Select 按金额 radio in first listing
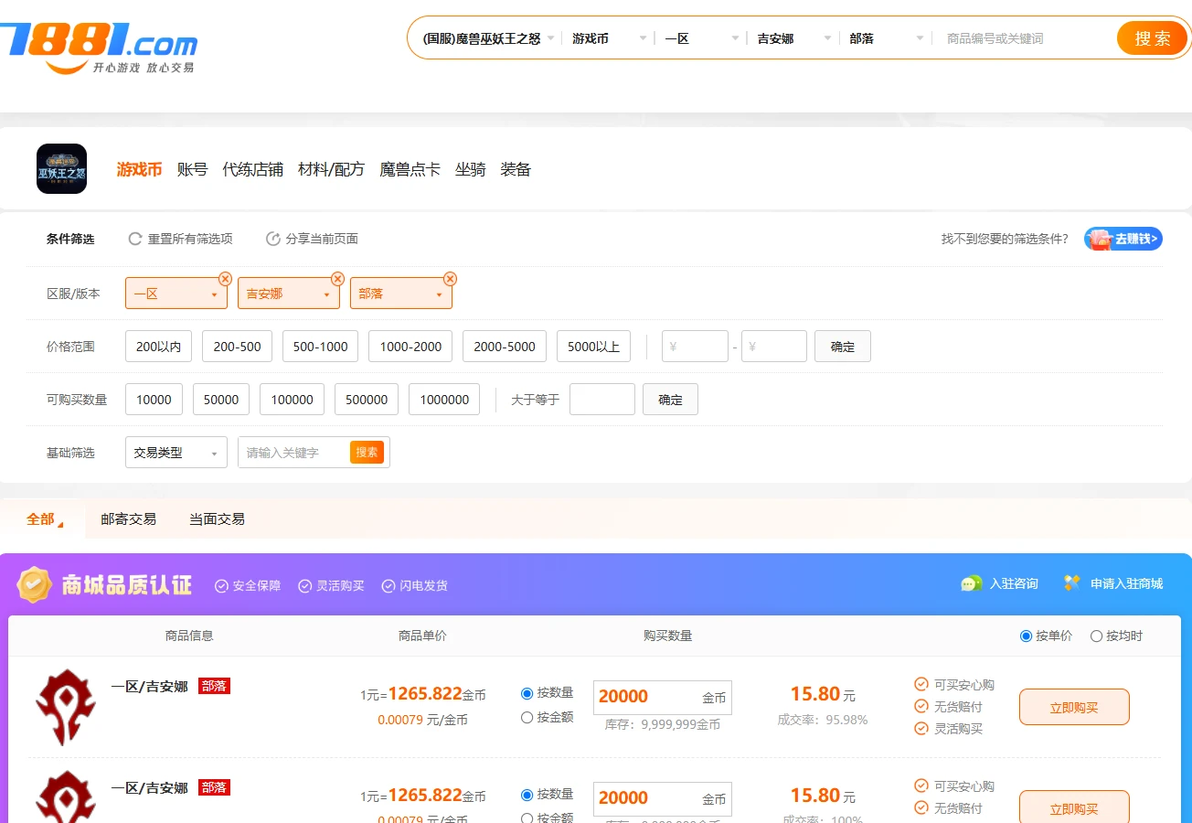Screen dimensions: 1192x823 (526, 717)
